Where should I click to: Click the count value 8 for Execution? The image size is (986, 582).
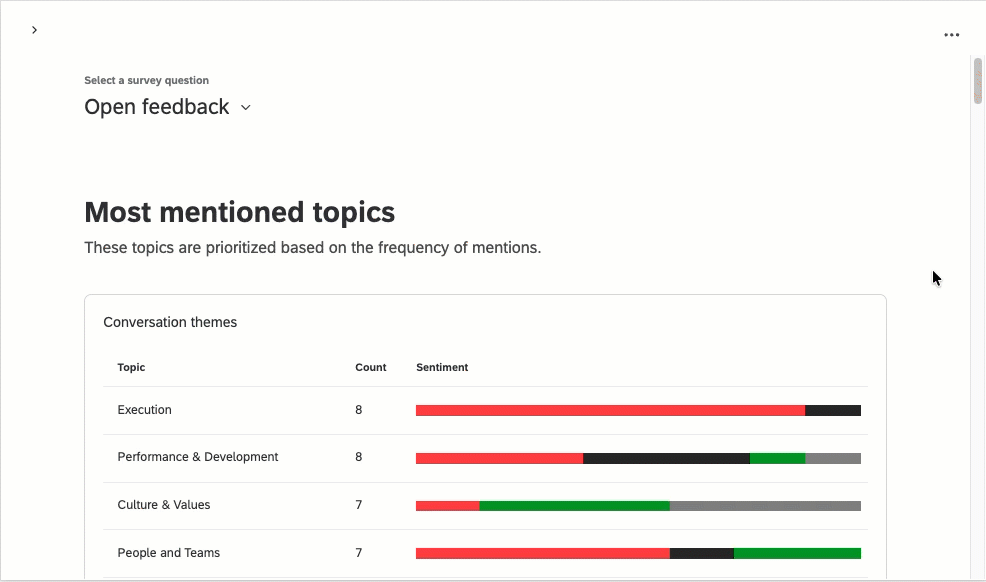(x=359, y=409)
